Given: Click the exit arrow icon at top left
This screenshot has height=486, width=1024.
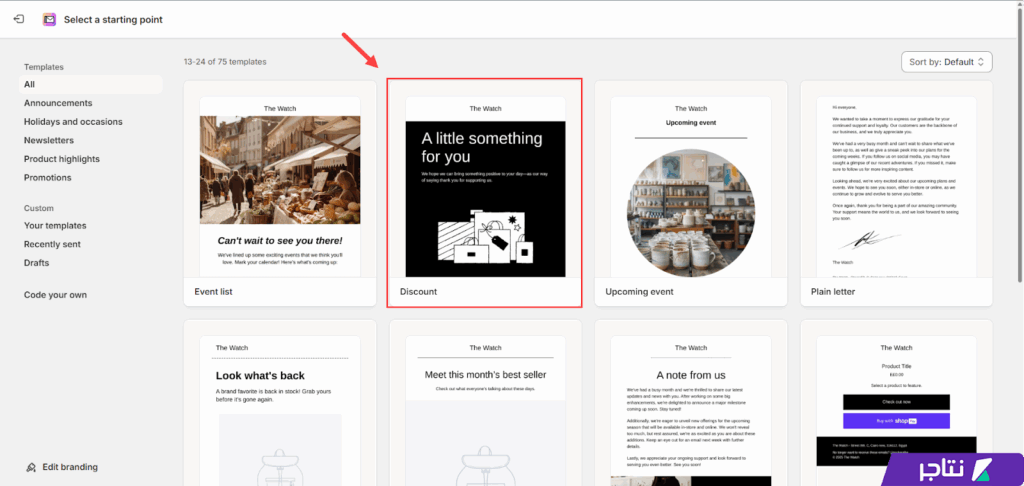Looking at the screenshot, I should click(x=21, y=19).
